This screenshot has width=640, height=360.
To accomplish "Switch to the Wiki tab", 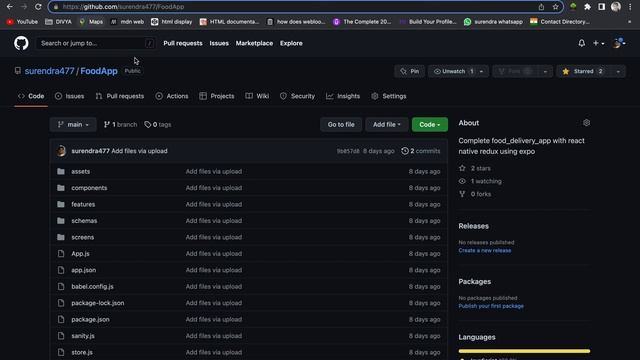I will (x=257, y=96).
